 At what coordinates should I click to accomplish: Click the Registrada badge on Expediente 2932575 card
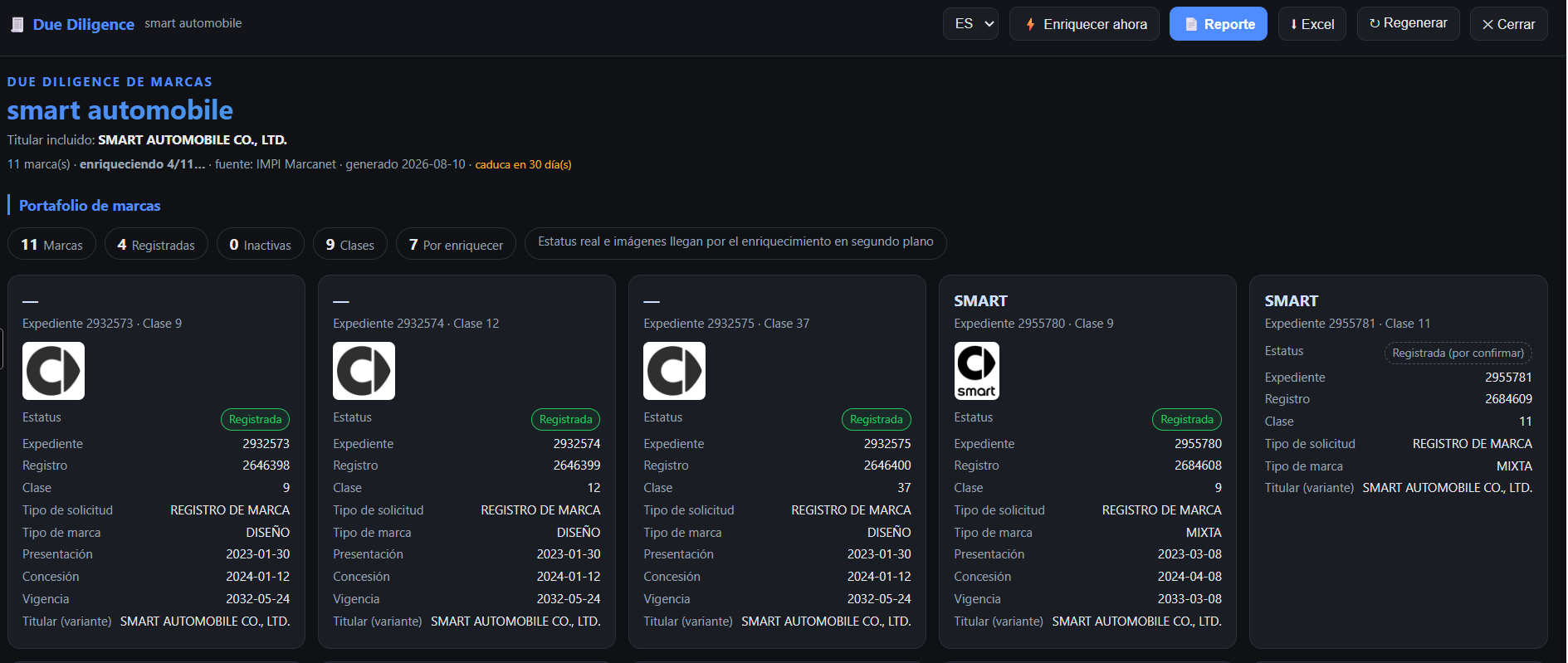click(877, 419)
